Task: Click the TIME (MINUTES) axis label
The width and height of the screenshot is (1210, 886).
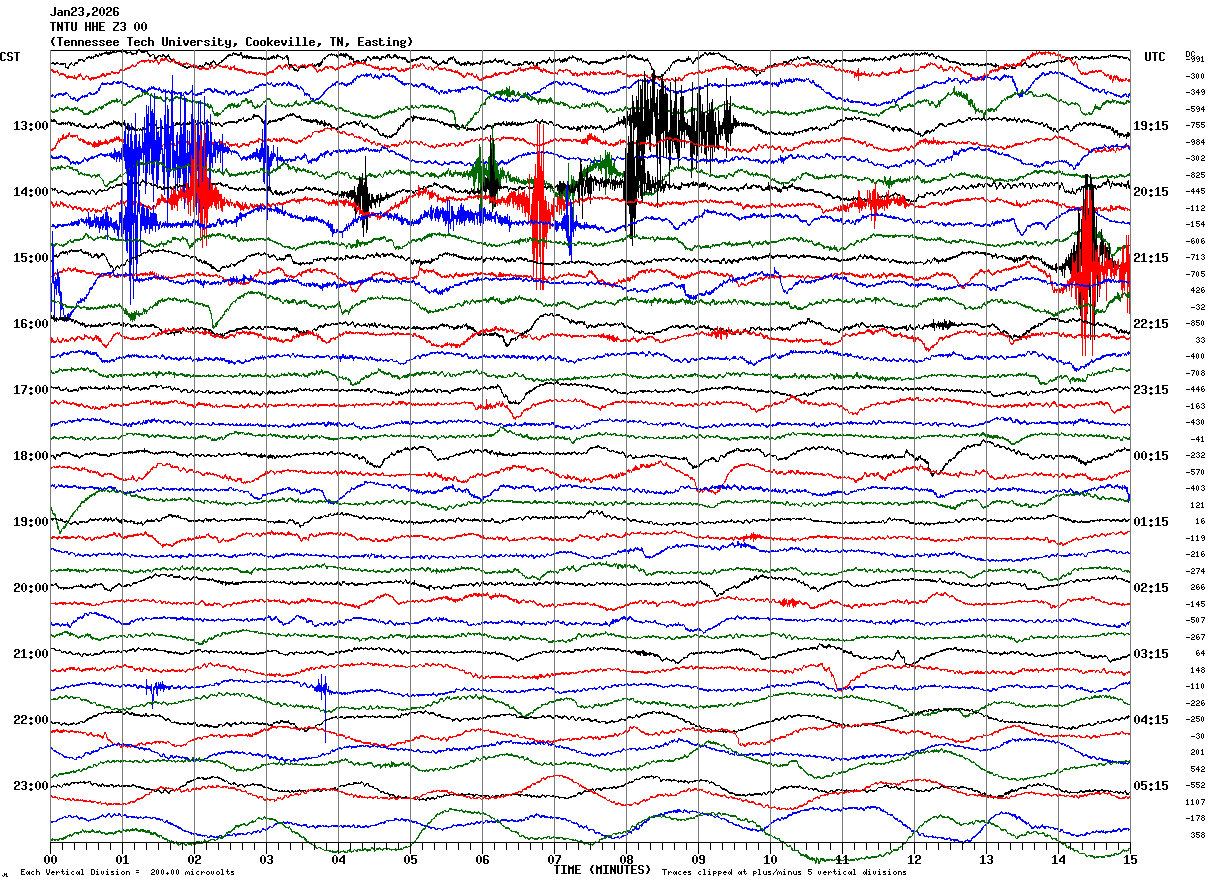Action: coord(601,870)
